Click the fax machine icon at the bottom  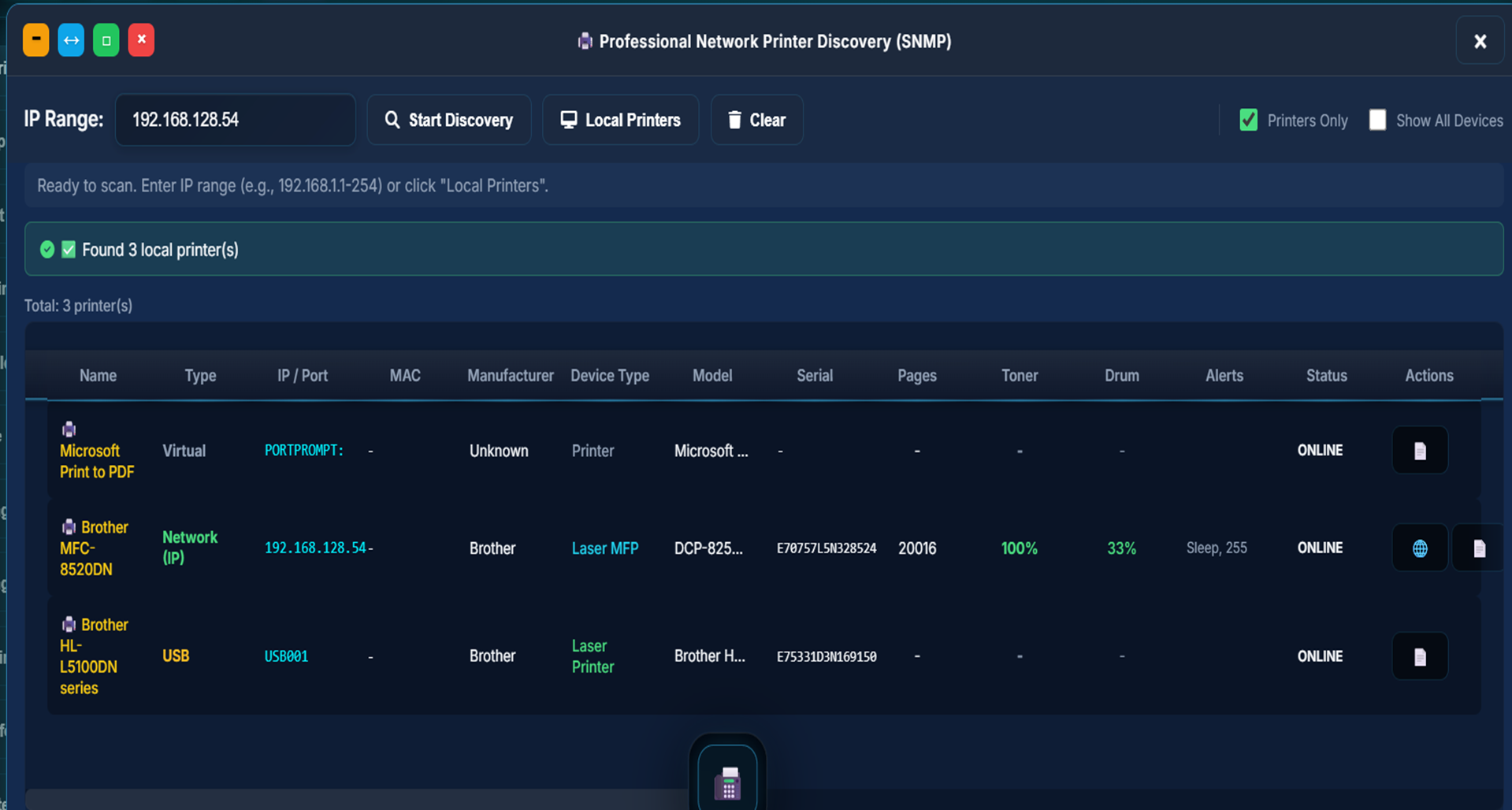coord(727,783)
